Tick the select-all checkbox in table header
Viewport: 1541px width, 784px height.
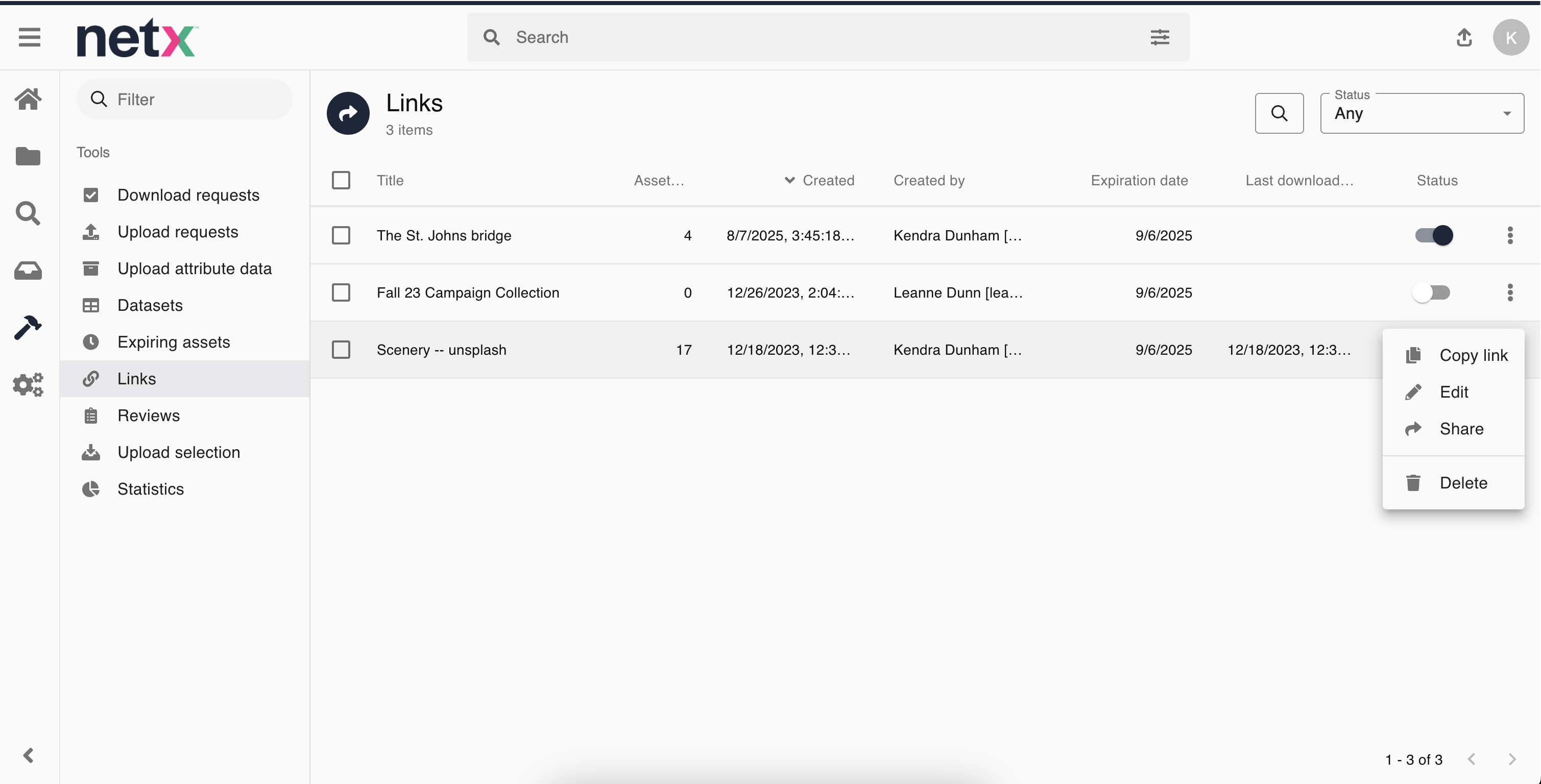pyautogui.click(x=341, y=181)
